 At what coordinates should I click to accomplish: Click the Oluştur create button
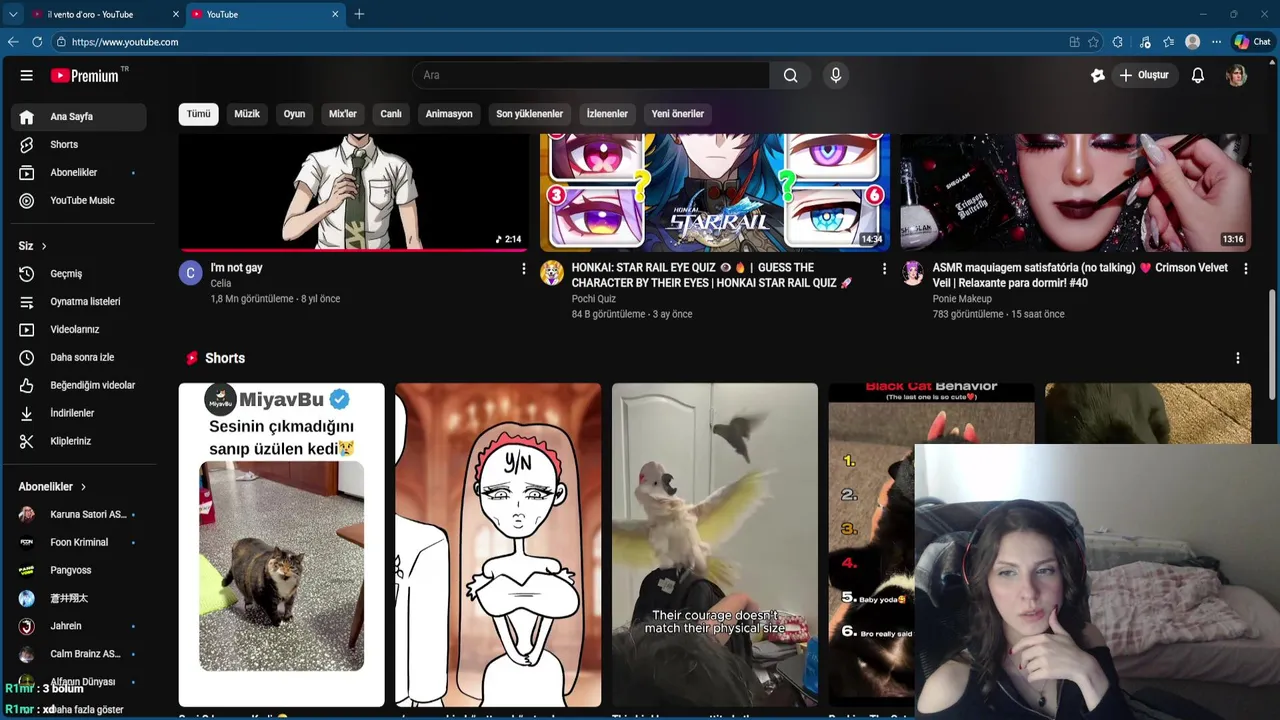pos(1144,75)
